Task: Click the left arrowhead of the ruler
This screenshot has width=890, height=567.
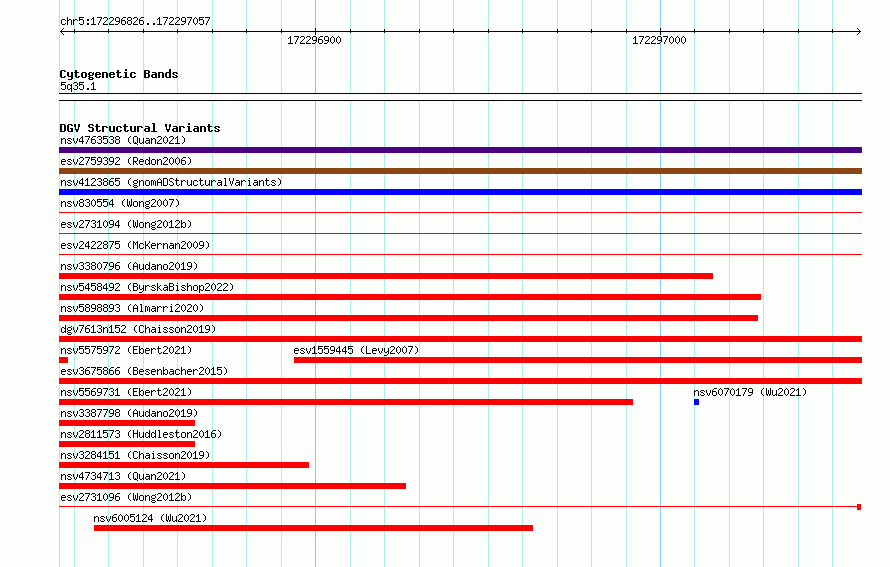Action: [62, 32]
